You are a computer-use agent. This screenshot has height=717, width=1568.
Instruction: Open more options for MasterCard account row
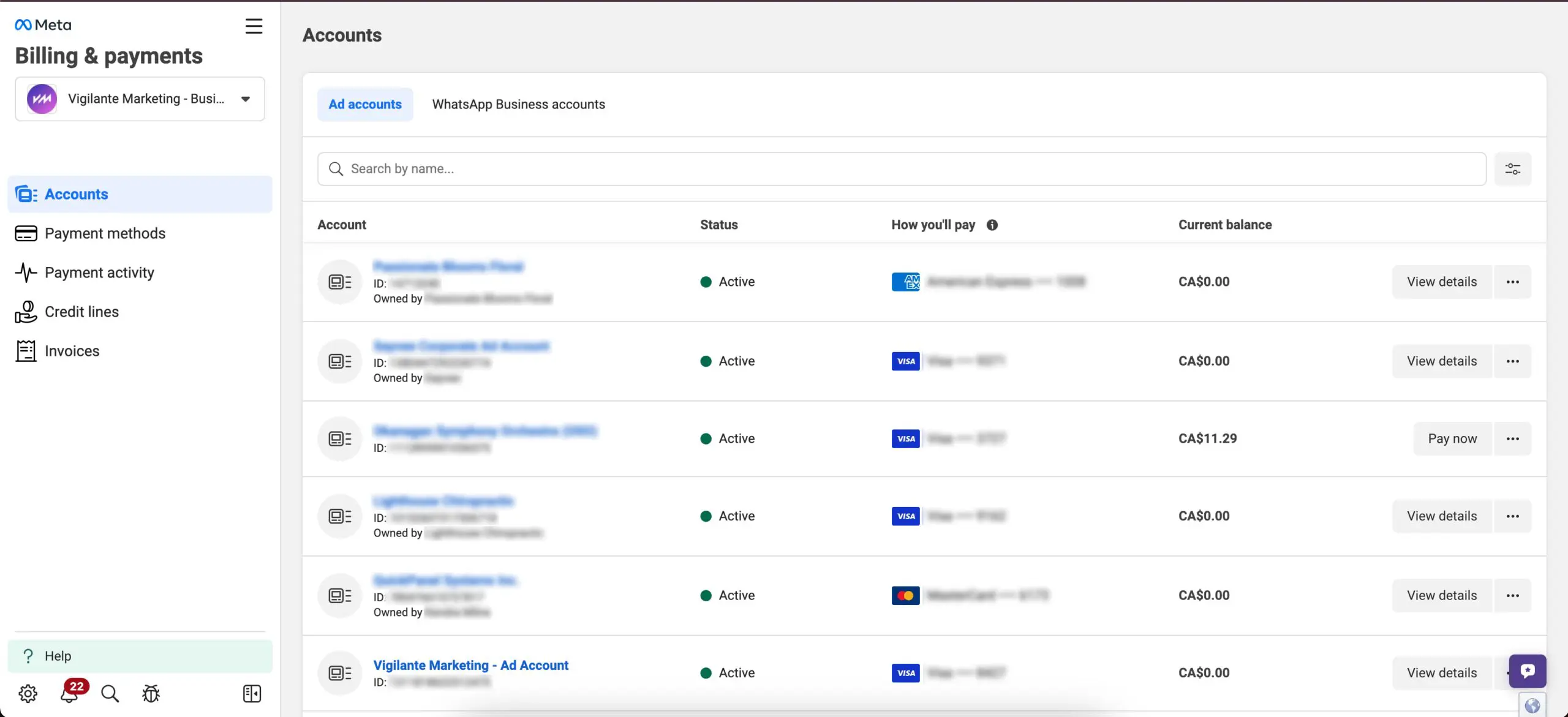coord(1512,595)
